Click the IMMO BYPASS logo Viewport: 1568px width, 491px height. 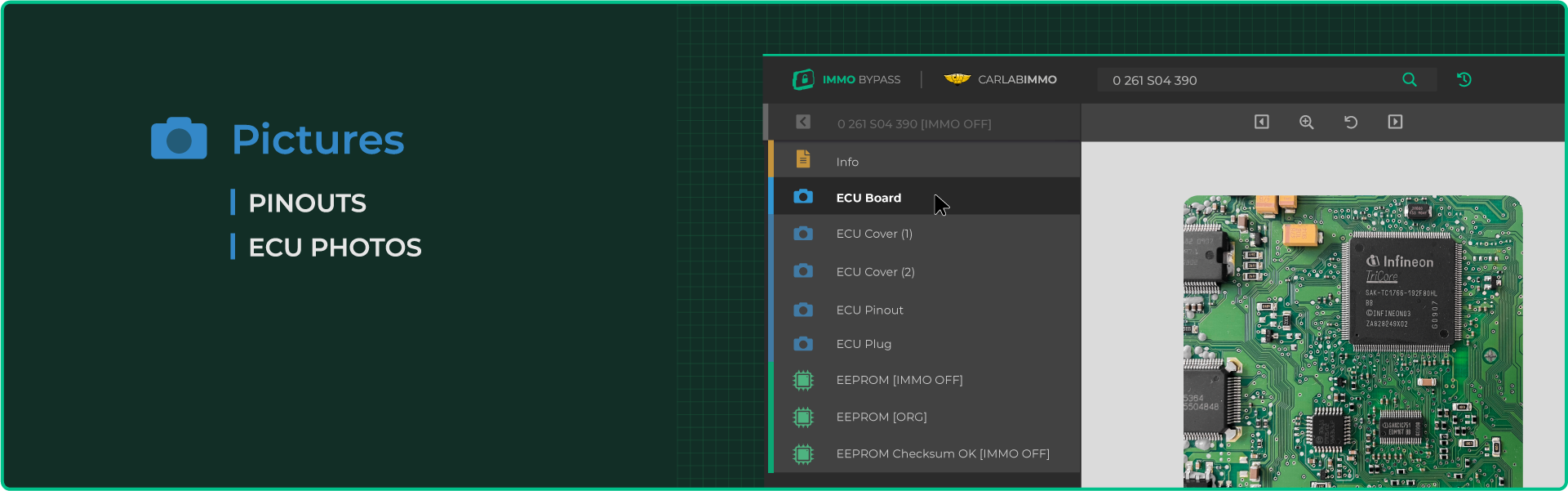[x=846, y=79]
